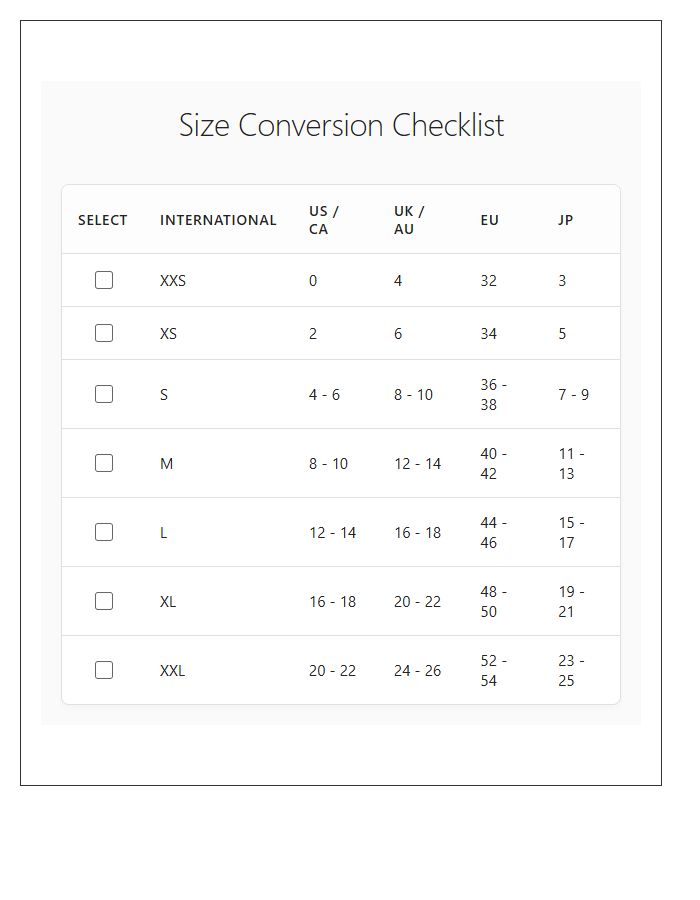Viewport: 700px width, 900px height.
Task: Select the XXS row label
Action: click(174, 280)
